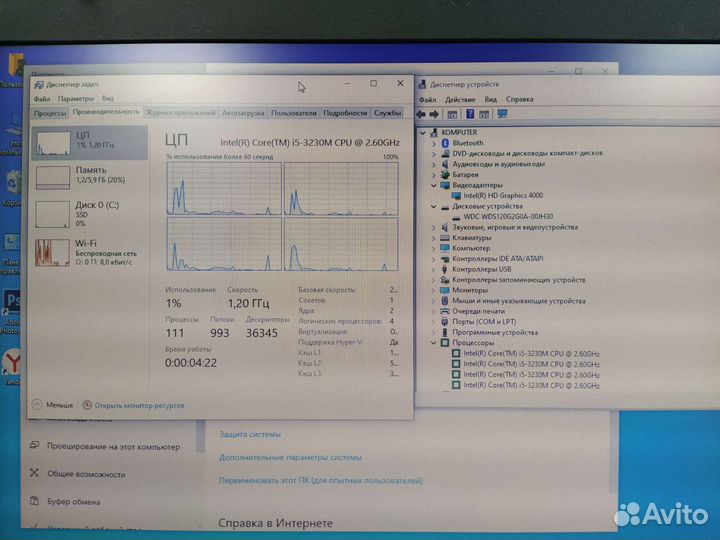Expand the Клавиатуры category
The height and width of the screenshot is (540, 720).
pos(433,238)
